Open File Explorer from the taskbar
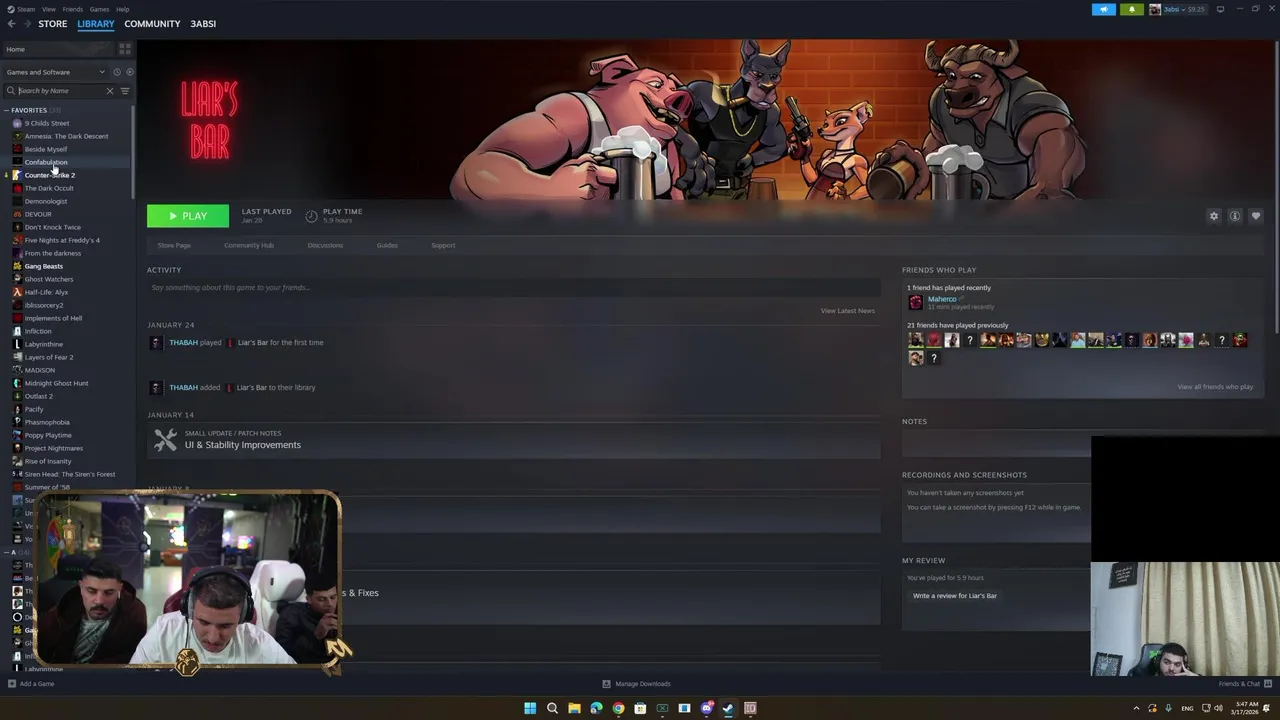 [574, 708]
